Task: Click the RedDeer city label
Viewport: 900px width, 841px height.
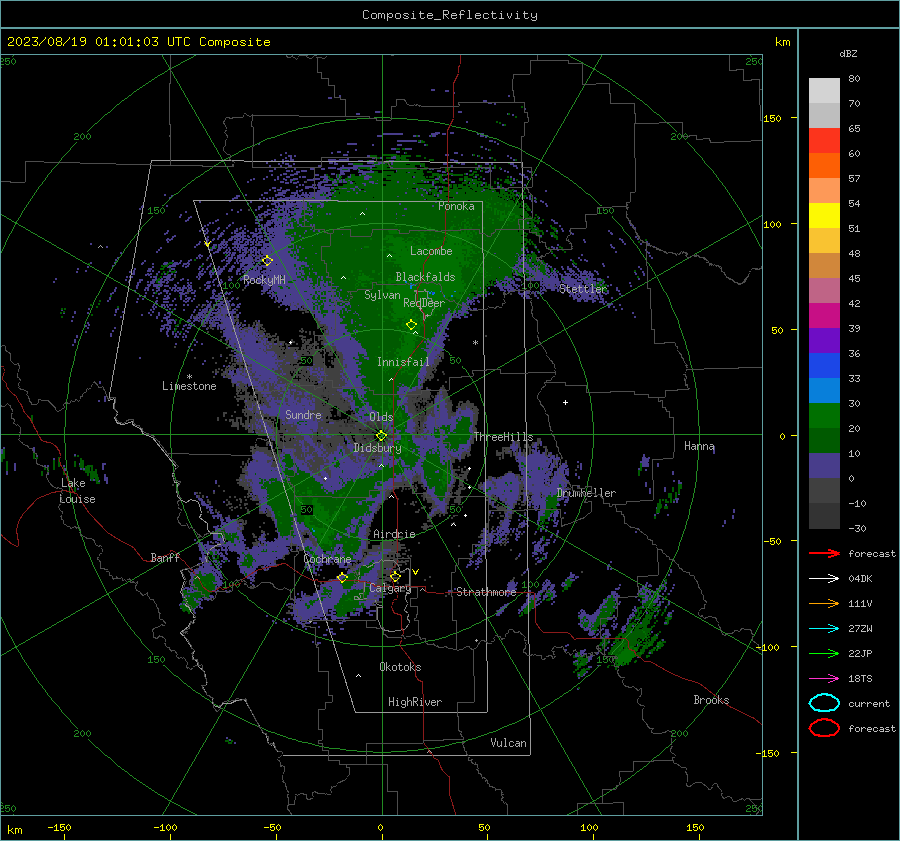Action: (424, 303)
